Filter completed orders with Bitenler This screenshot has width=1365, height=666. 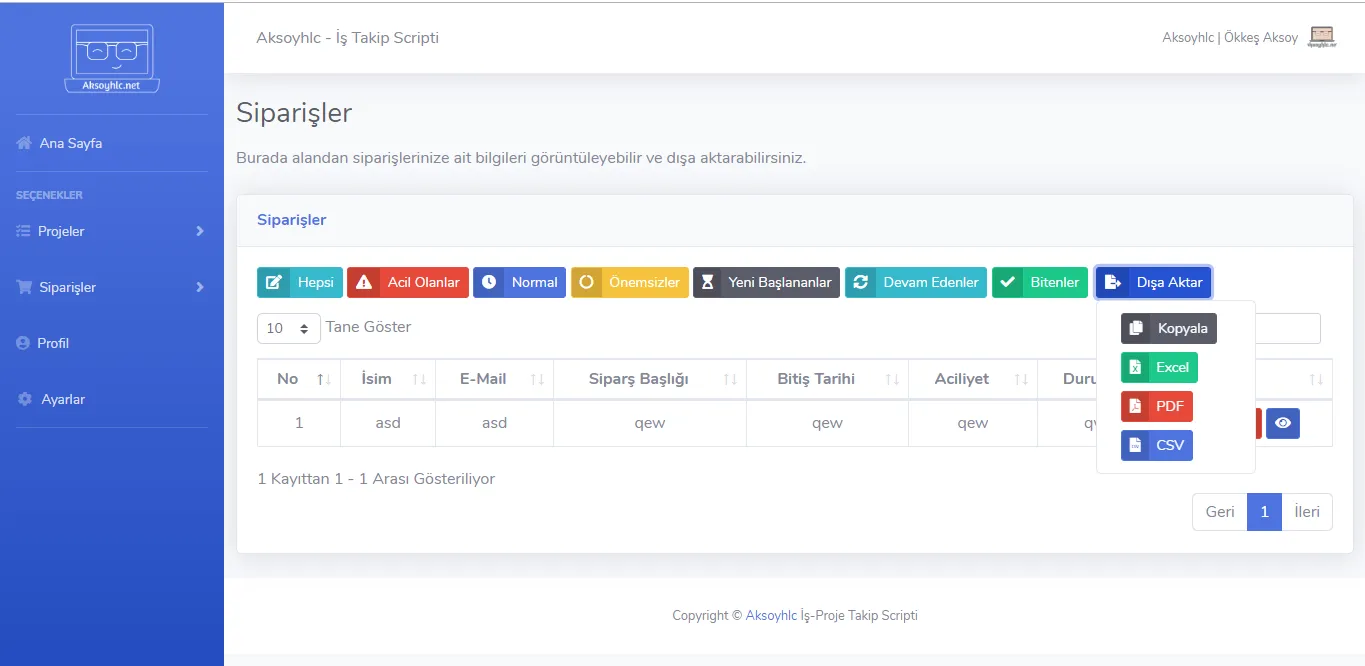[x=1040, y=282]
